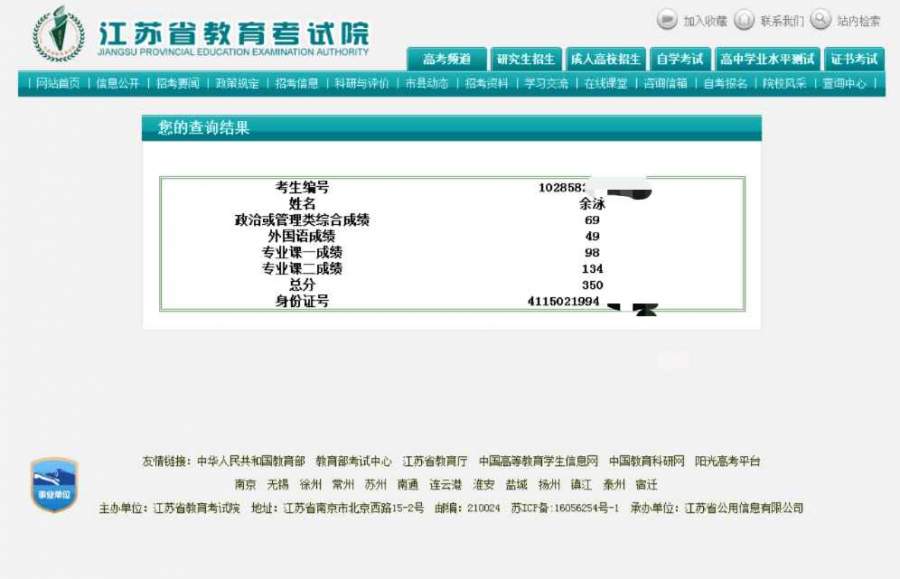Open the 站内检索 link
This screenshot has height=579, width=900.
tap(859, 21)
